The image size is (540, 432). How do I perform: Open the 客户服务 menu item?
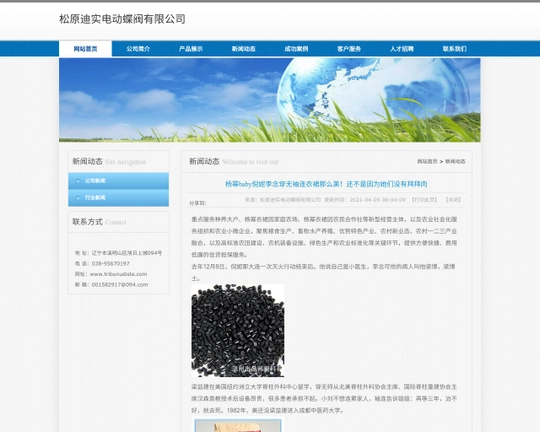[x=349, y=49]
